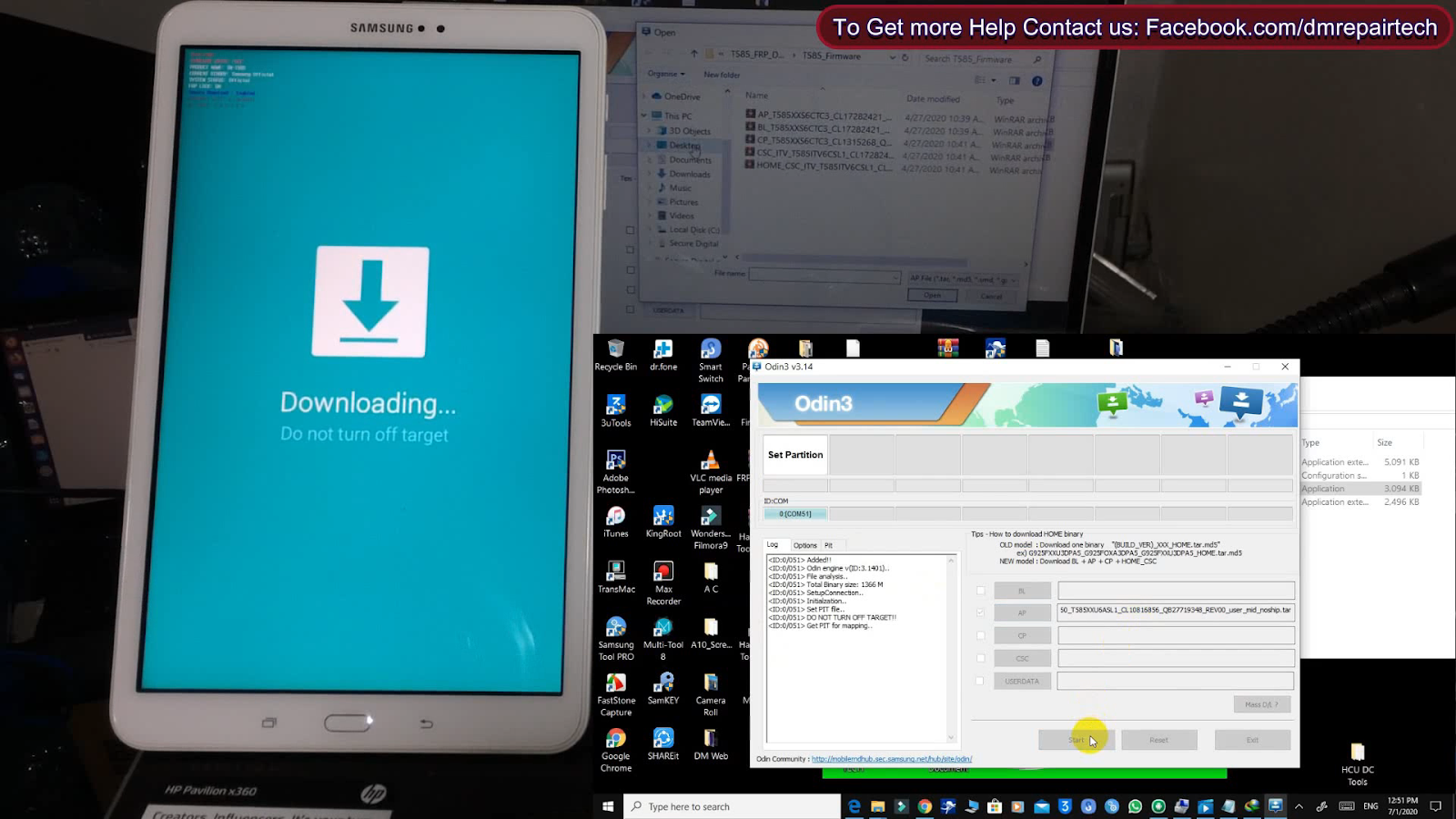
Task: Launch Adobe Photoshop from the desktop
Action: (x=616, y=472)
